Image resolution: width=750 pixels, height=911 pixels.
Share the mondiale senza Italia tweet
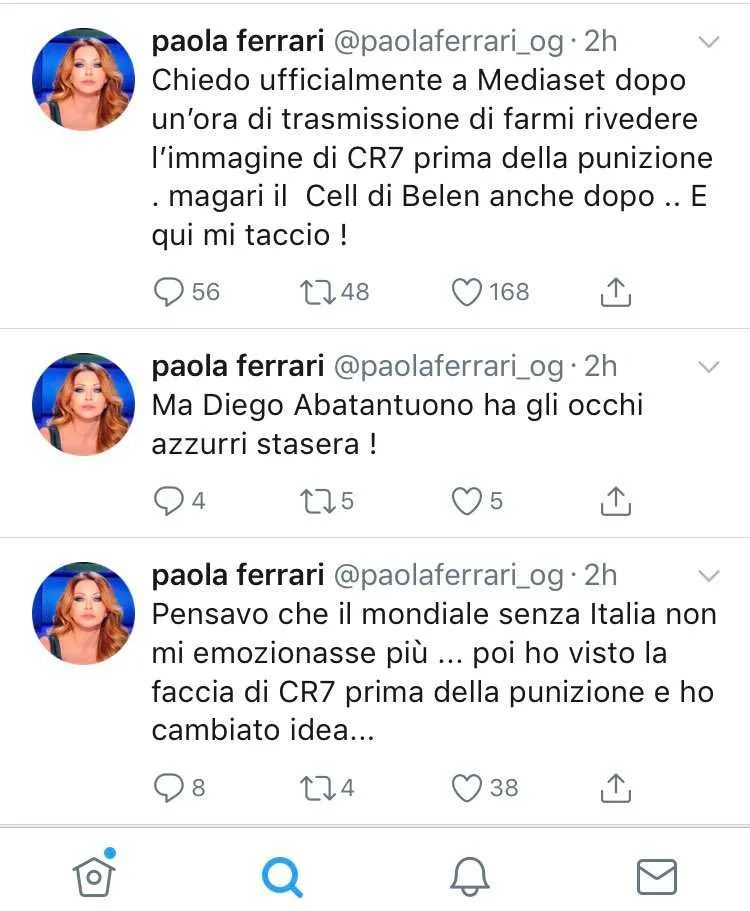617,788
